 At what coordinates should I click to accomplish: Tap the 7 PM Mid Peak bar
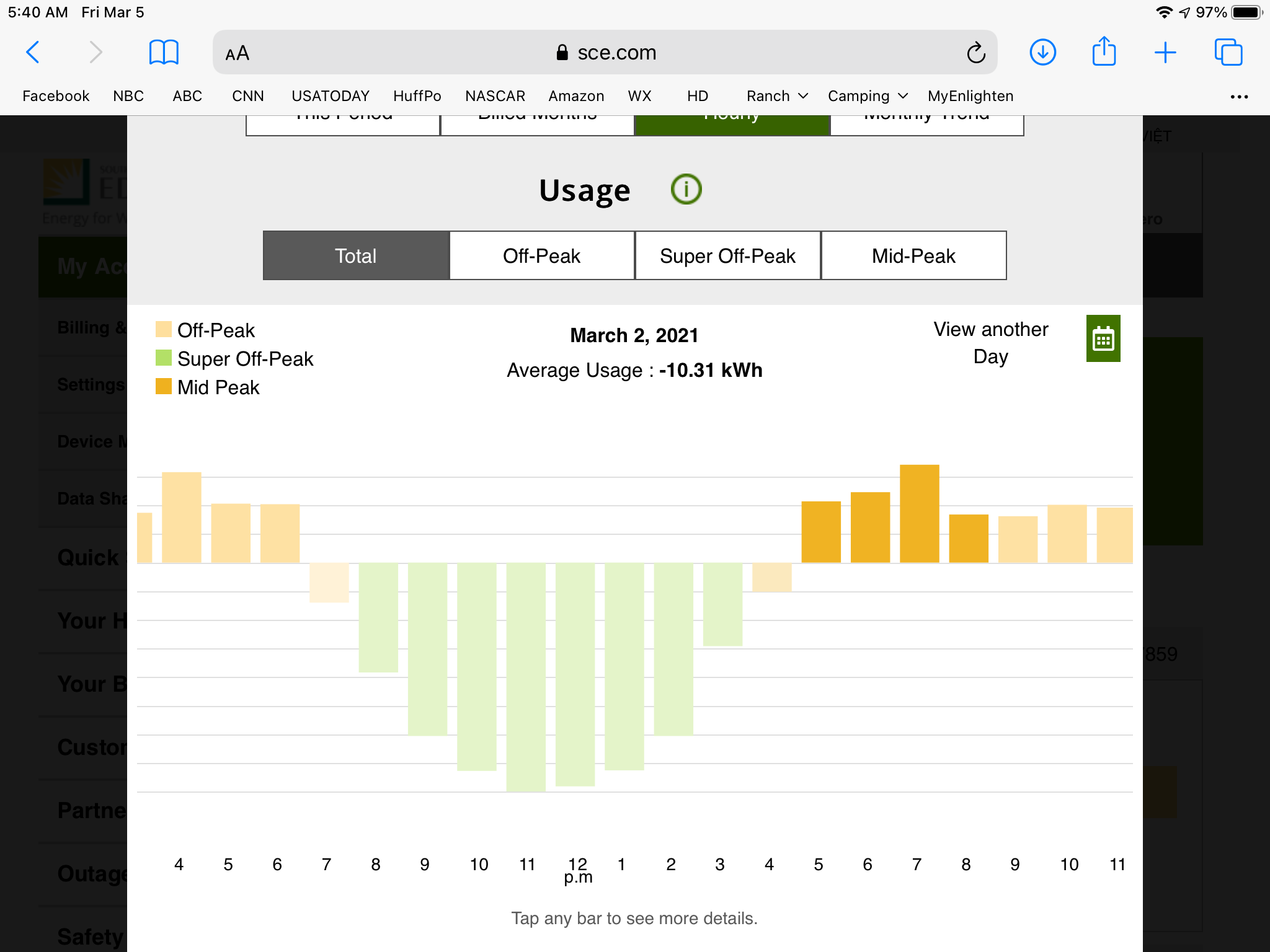click(x=919, y=514)
